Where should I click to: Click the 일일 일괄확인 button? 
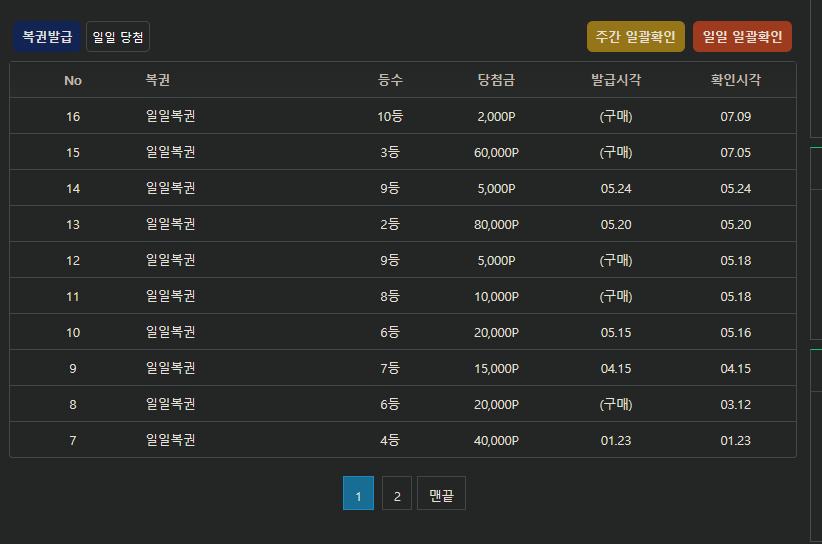pos(742,37)
